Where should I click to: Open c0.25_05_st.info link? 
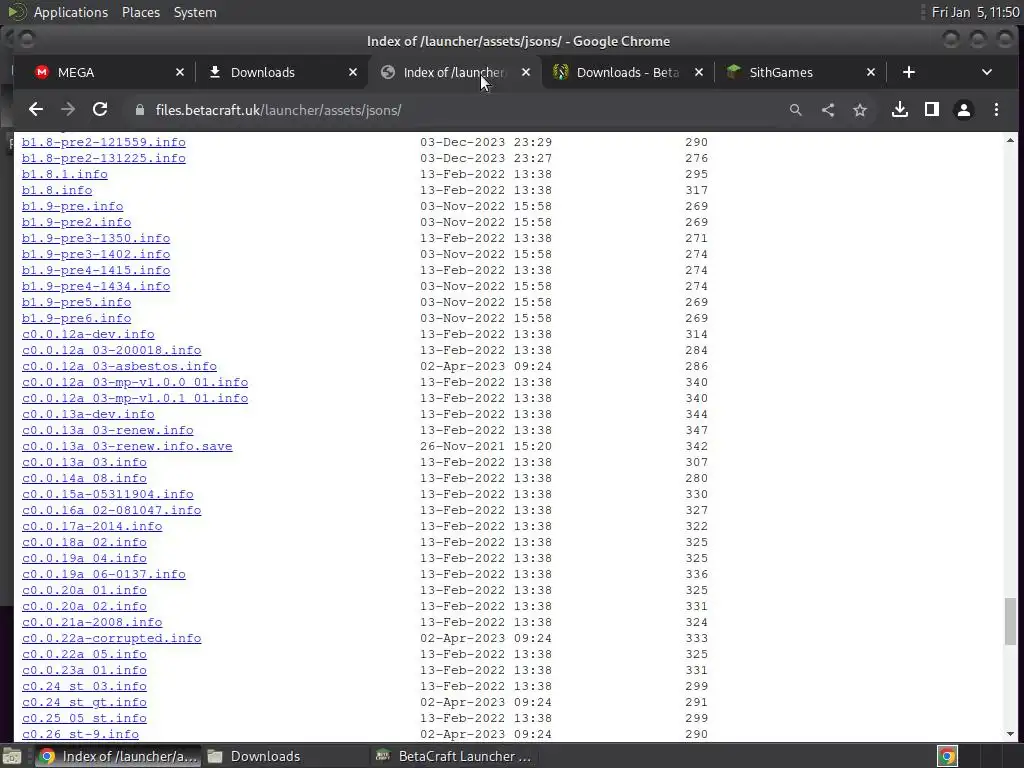pos(84,718)
